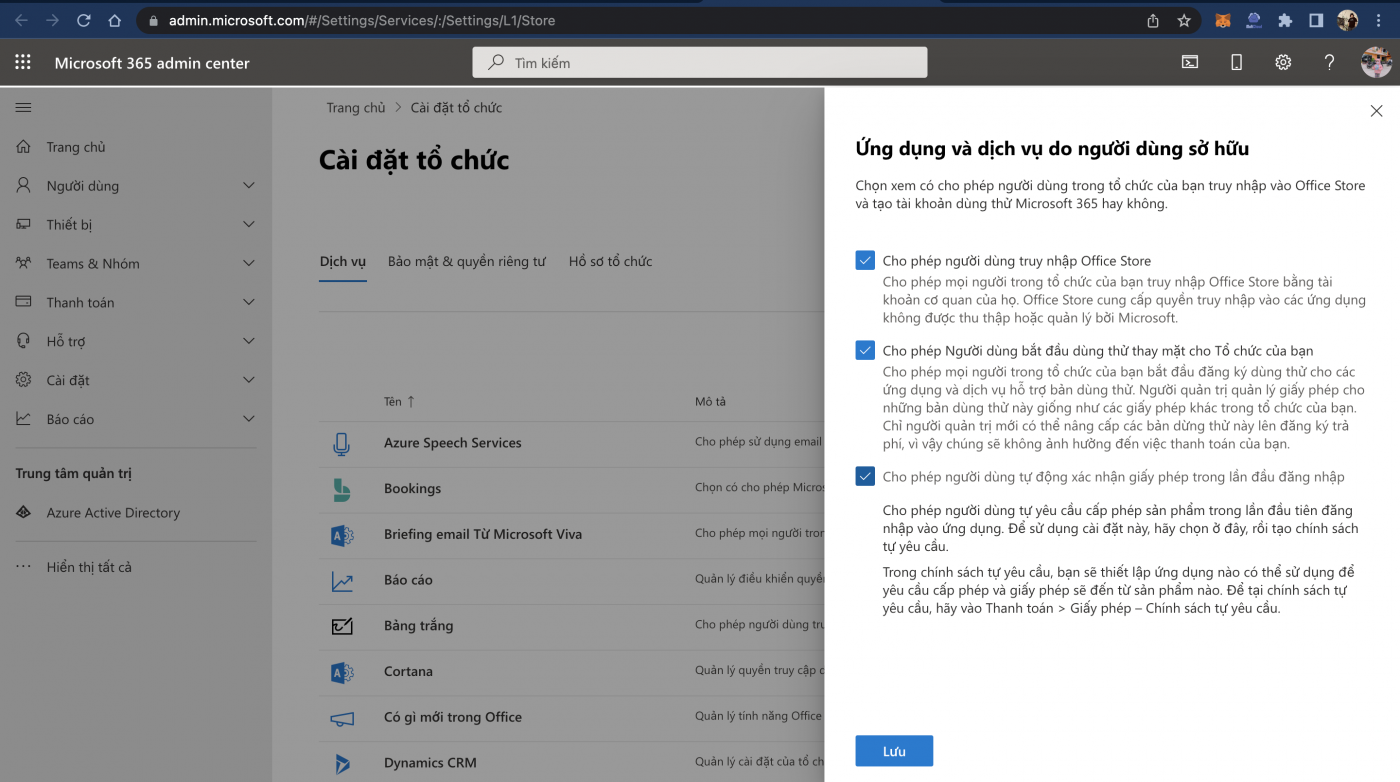This screenshot has width=1400, height=782.
Task: Sort by the Tên column header
Action: [399, 402]
